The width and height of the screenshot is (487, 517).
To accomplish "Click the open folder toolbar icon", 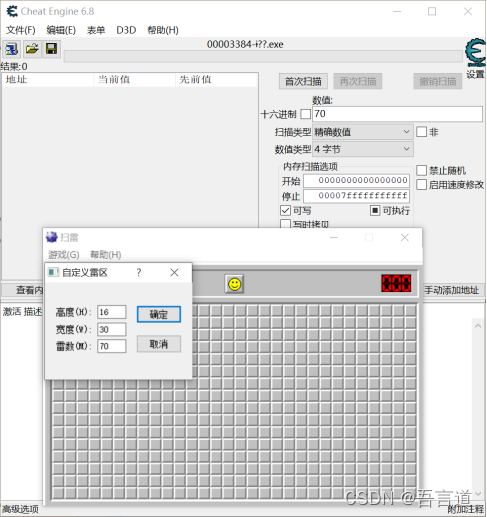I will (x=32, y=49).
